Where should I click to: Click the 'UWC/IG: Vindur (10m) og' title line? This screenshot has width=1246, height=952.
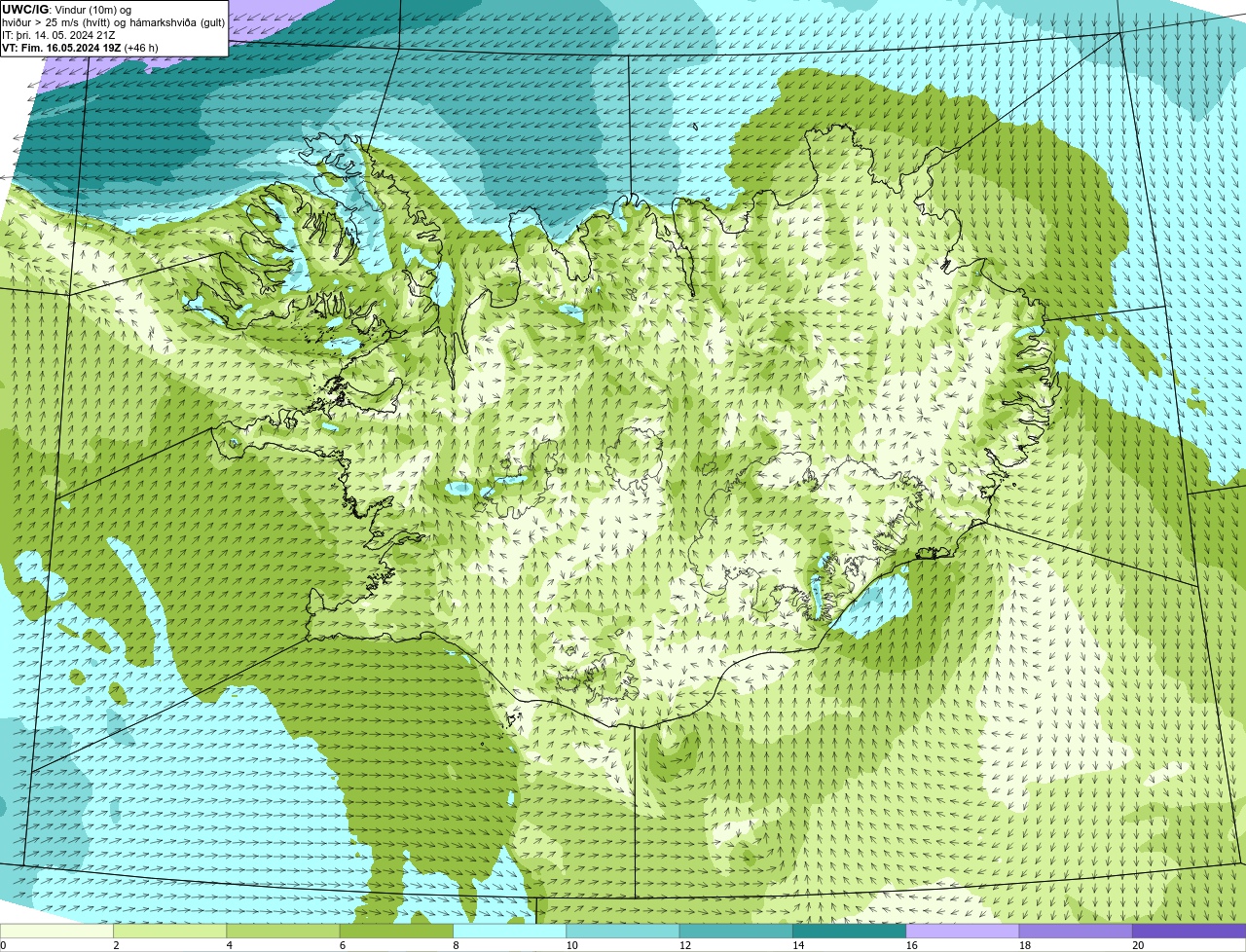66,9
